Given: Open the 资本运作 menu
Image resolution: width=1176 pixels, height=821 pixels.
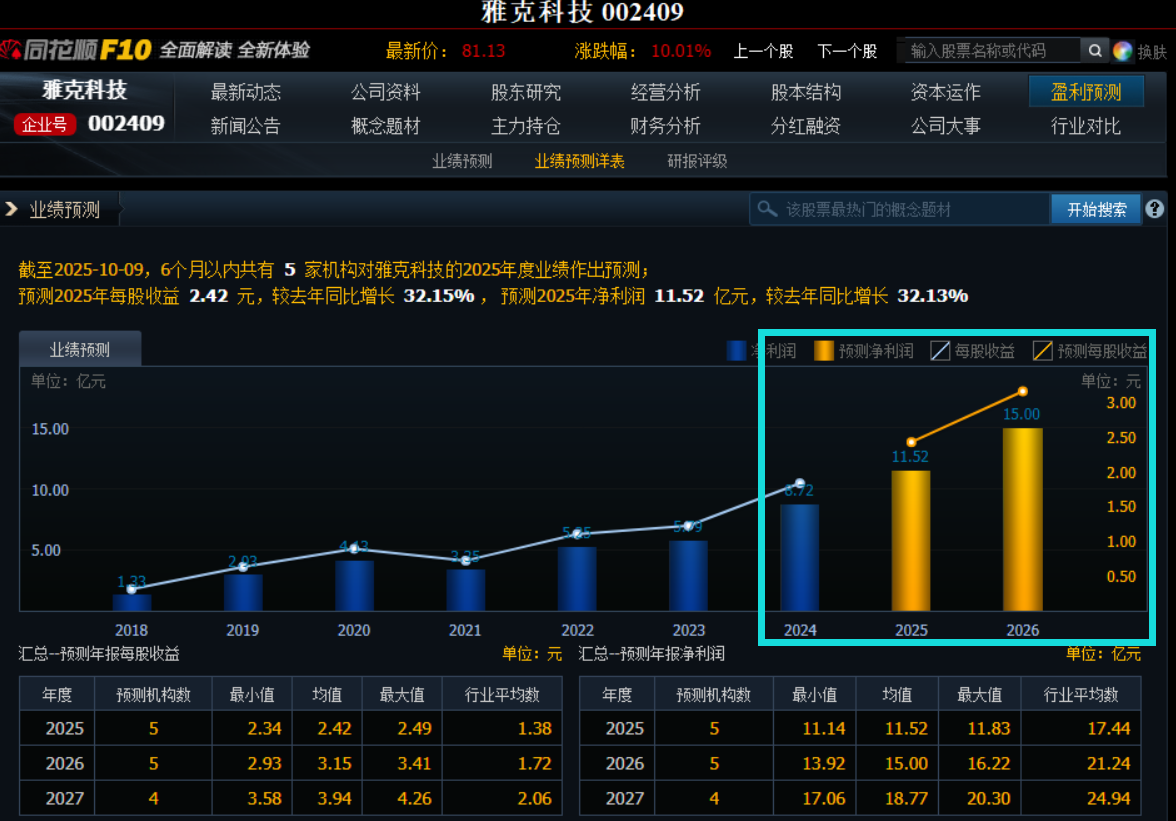Looking at the screenshot, I should [945, 92].
